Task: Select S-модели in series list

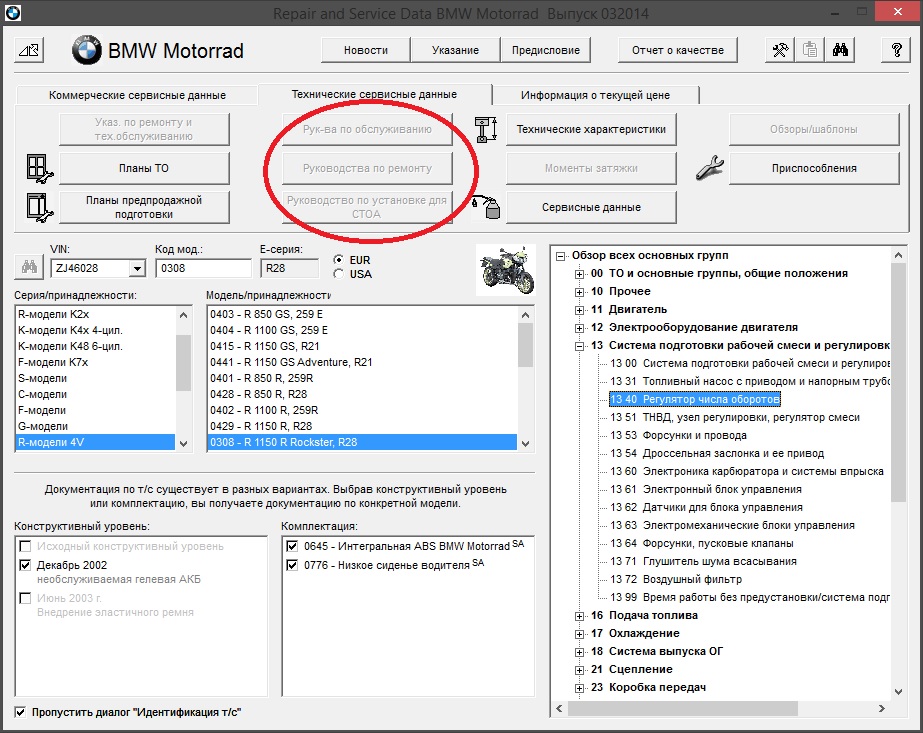Action: coord(95,378)
